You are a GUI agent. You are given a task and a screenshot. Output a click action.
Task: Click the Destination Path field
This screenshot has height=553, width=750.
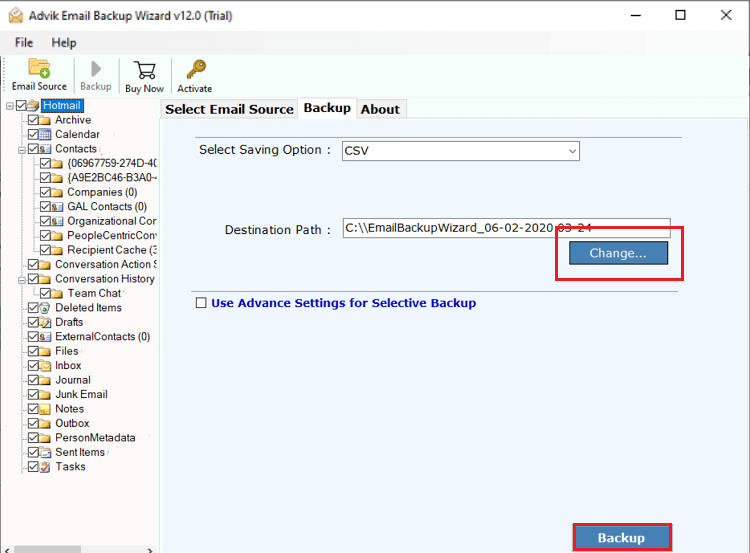[x=506, y=228]
